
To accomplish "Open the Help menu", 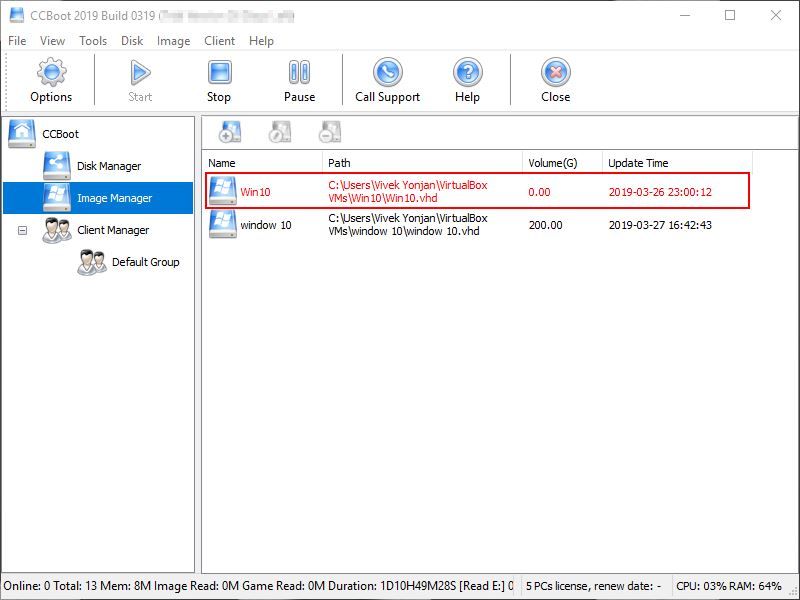I will pos(261,41).
